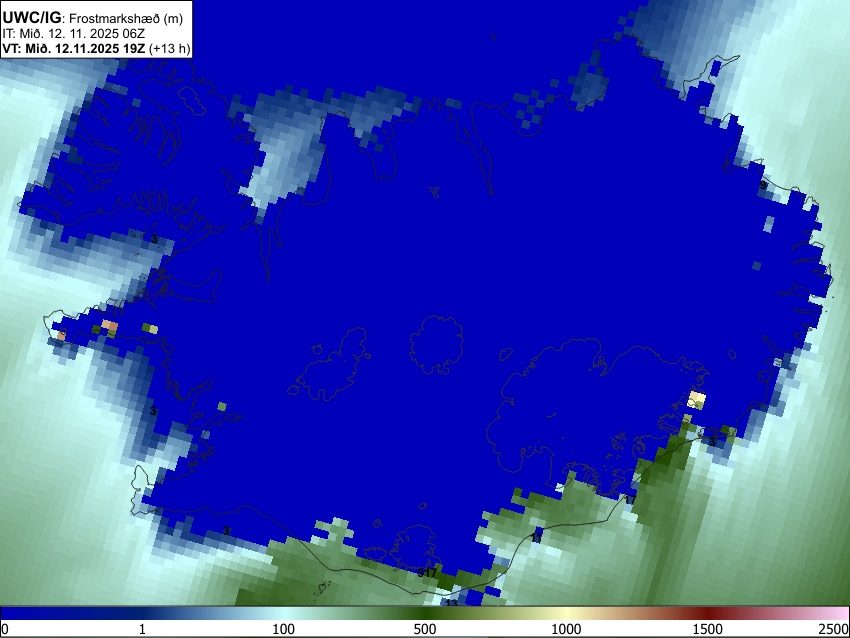
Task: Click the number 13 label on the south coast
Action: [x=451, y=603]
